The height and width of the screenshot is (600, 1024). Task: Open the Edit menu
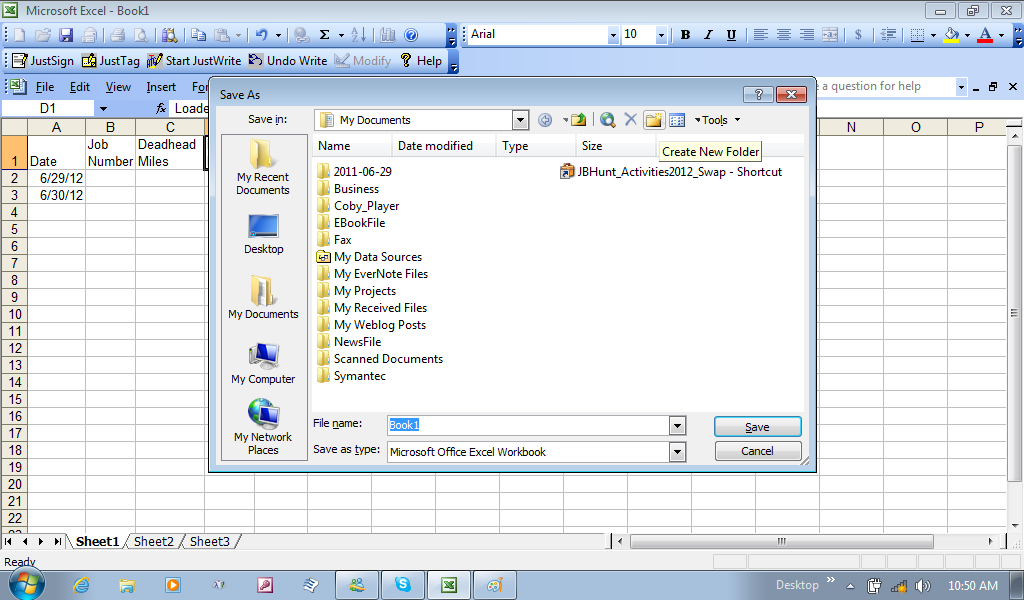80,87
